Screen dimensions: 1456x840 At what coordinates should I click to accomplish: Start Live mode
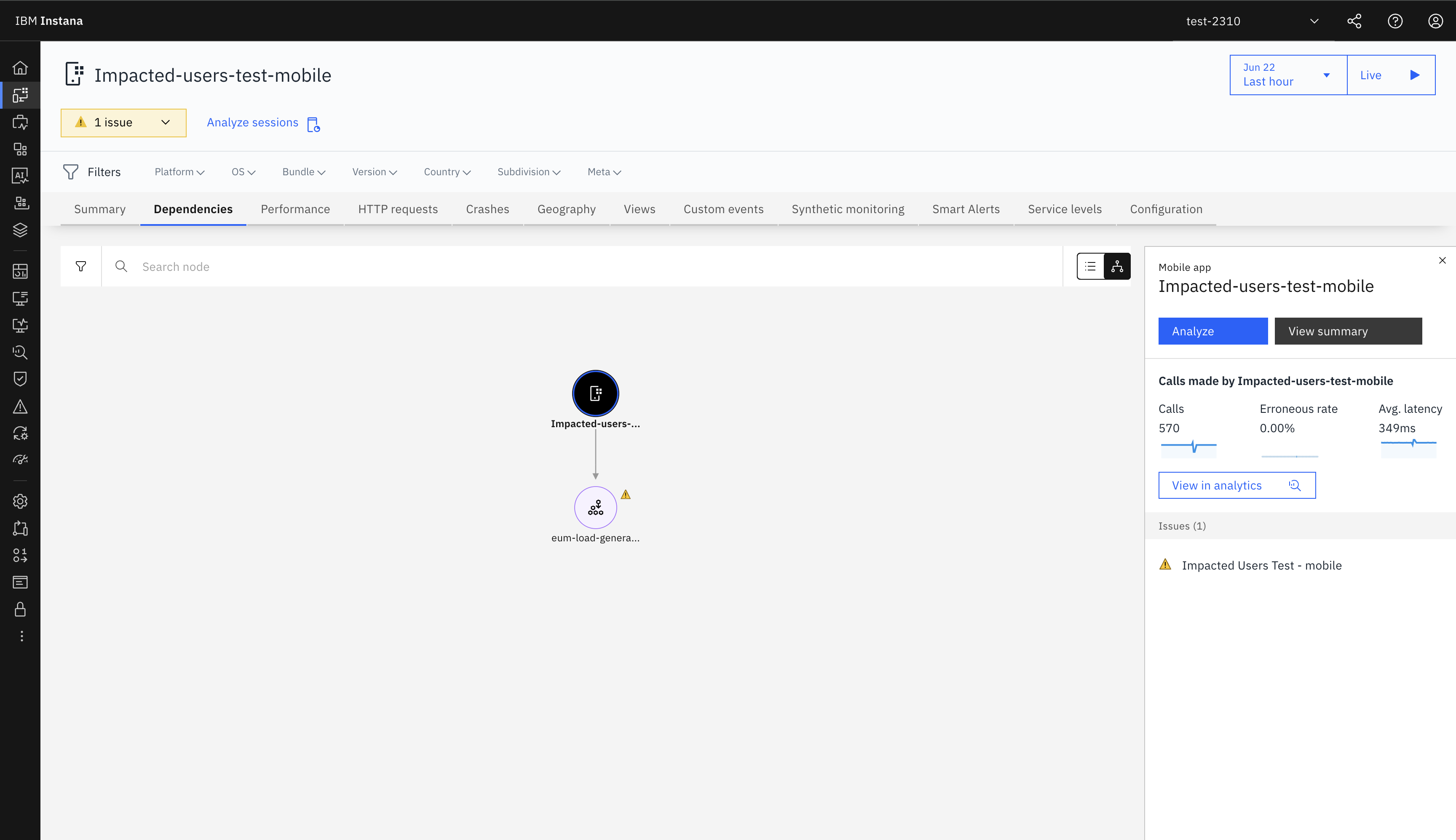(1391, 75)
